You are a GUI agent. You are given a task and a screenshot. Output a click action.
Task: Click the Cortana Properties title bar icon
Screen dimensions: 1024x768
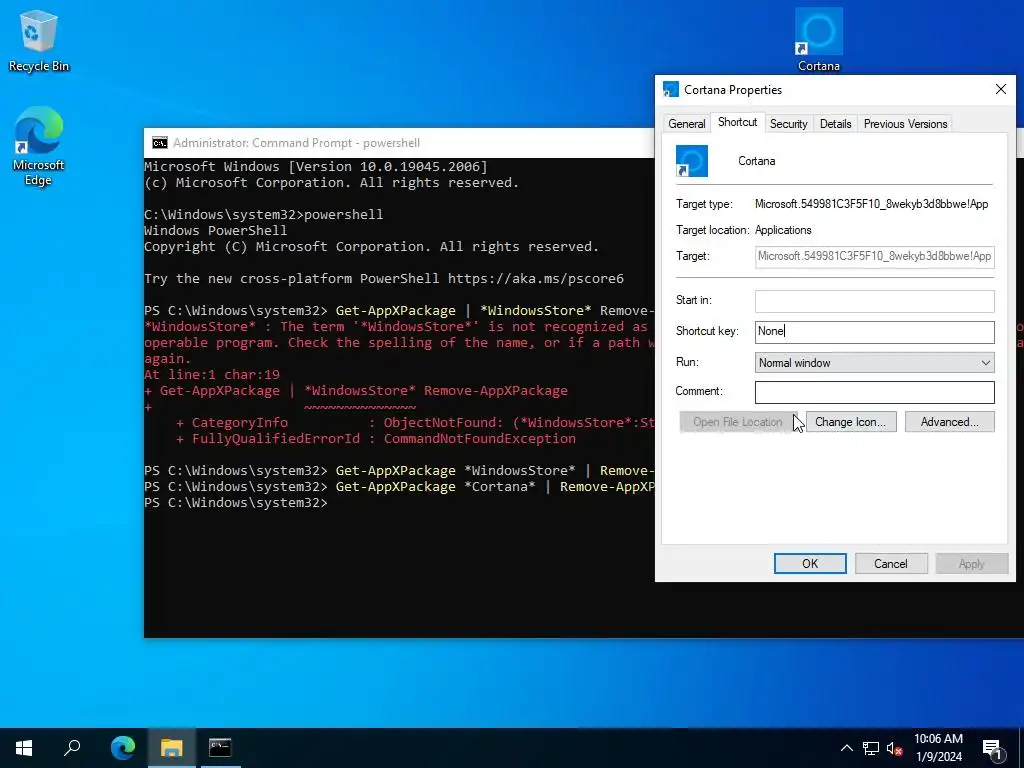671,89
